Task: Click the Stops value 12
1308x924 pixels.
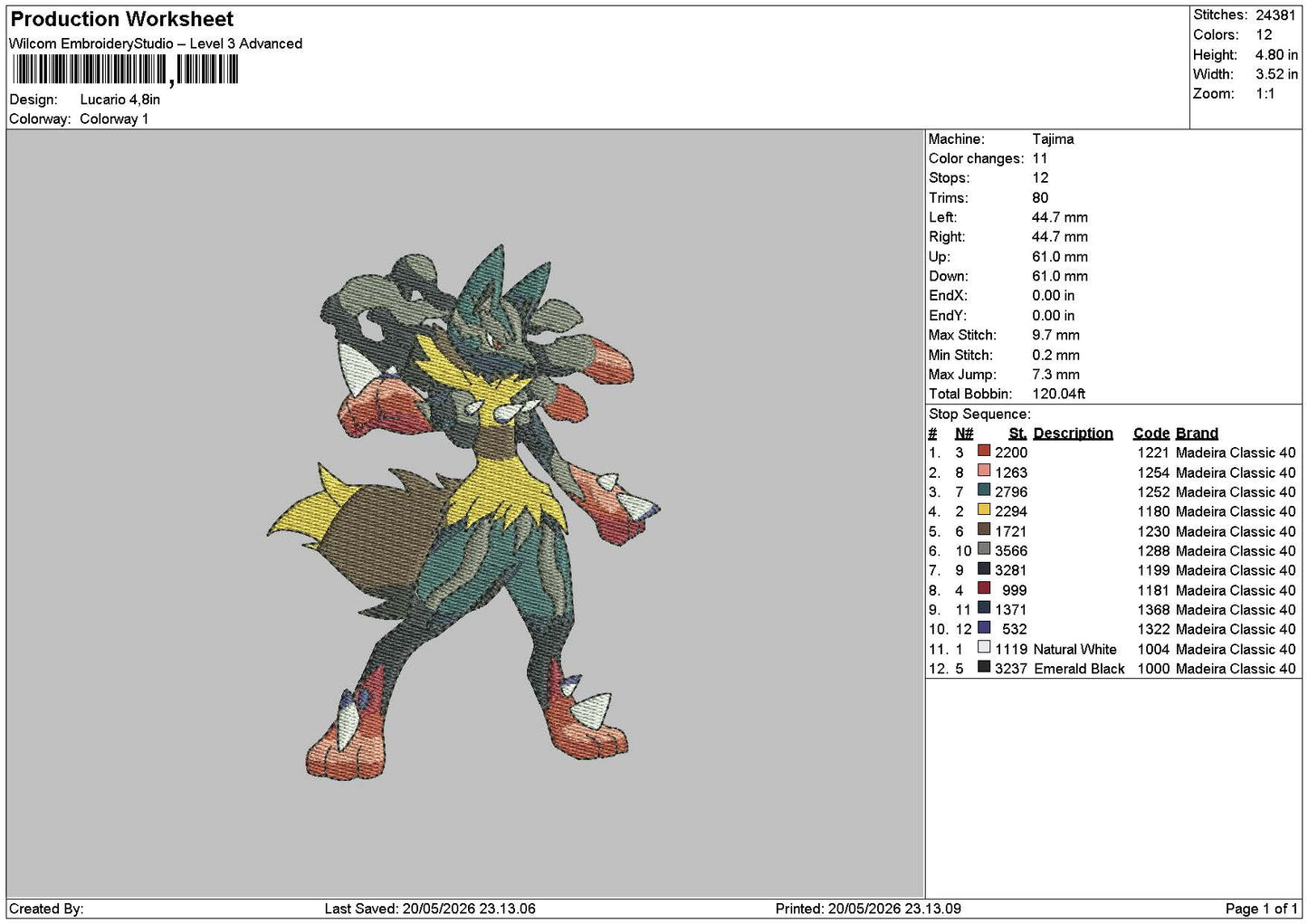Action: [x=1040, y=178]
